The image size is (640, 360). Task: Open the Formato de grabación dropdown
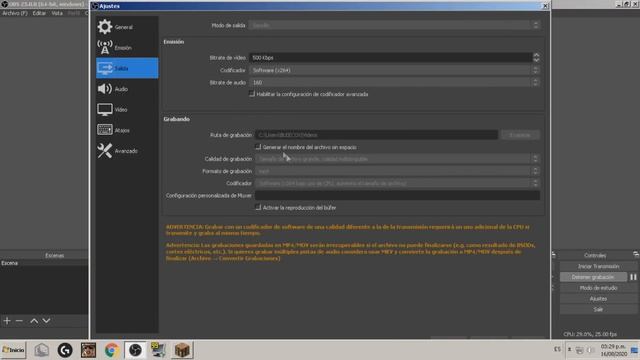pyautogui.click(x=398, y=171)
